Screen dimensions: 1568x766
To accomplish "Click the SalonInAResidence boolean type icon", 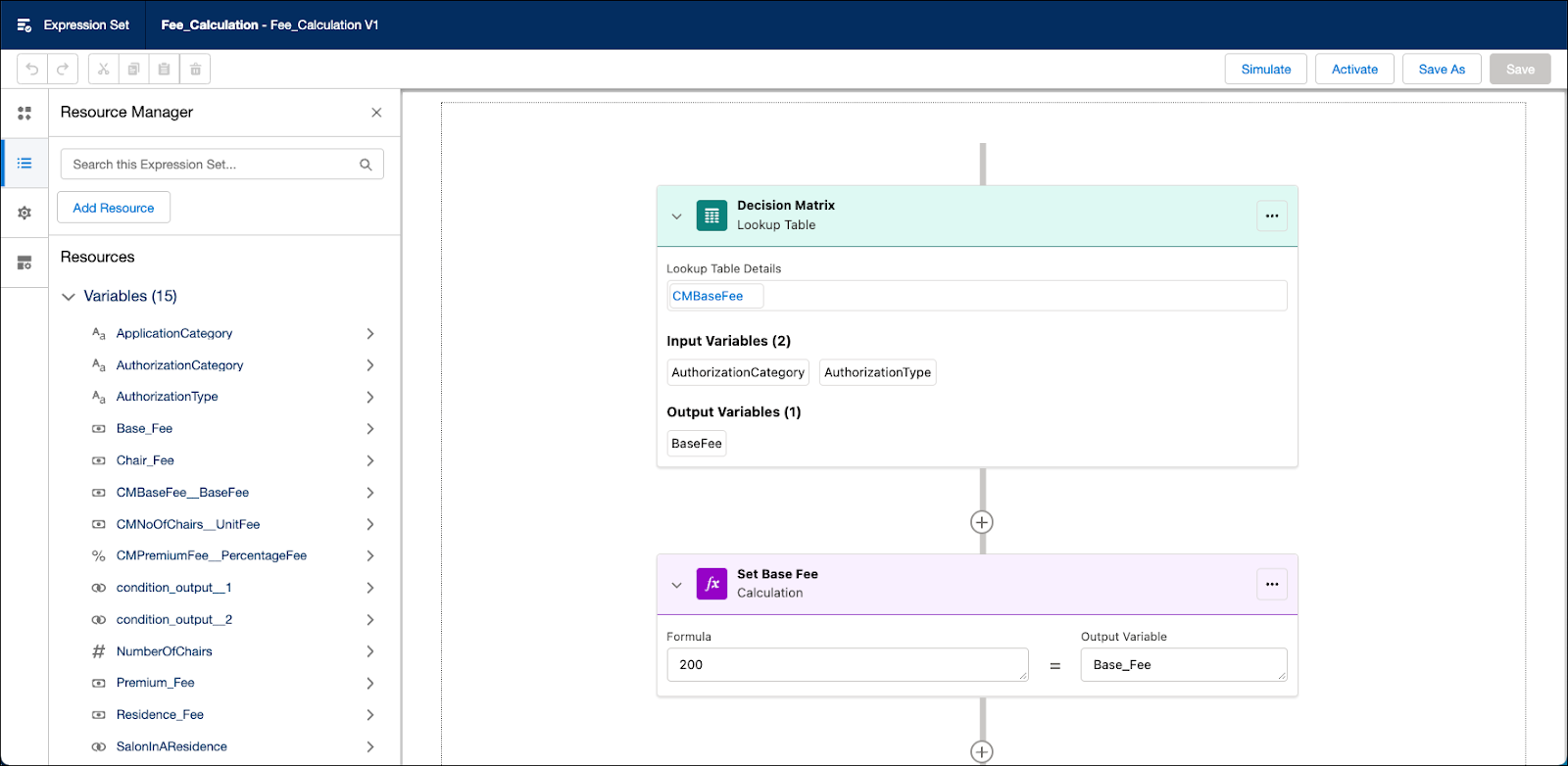I will [x=99, y=746].
